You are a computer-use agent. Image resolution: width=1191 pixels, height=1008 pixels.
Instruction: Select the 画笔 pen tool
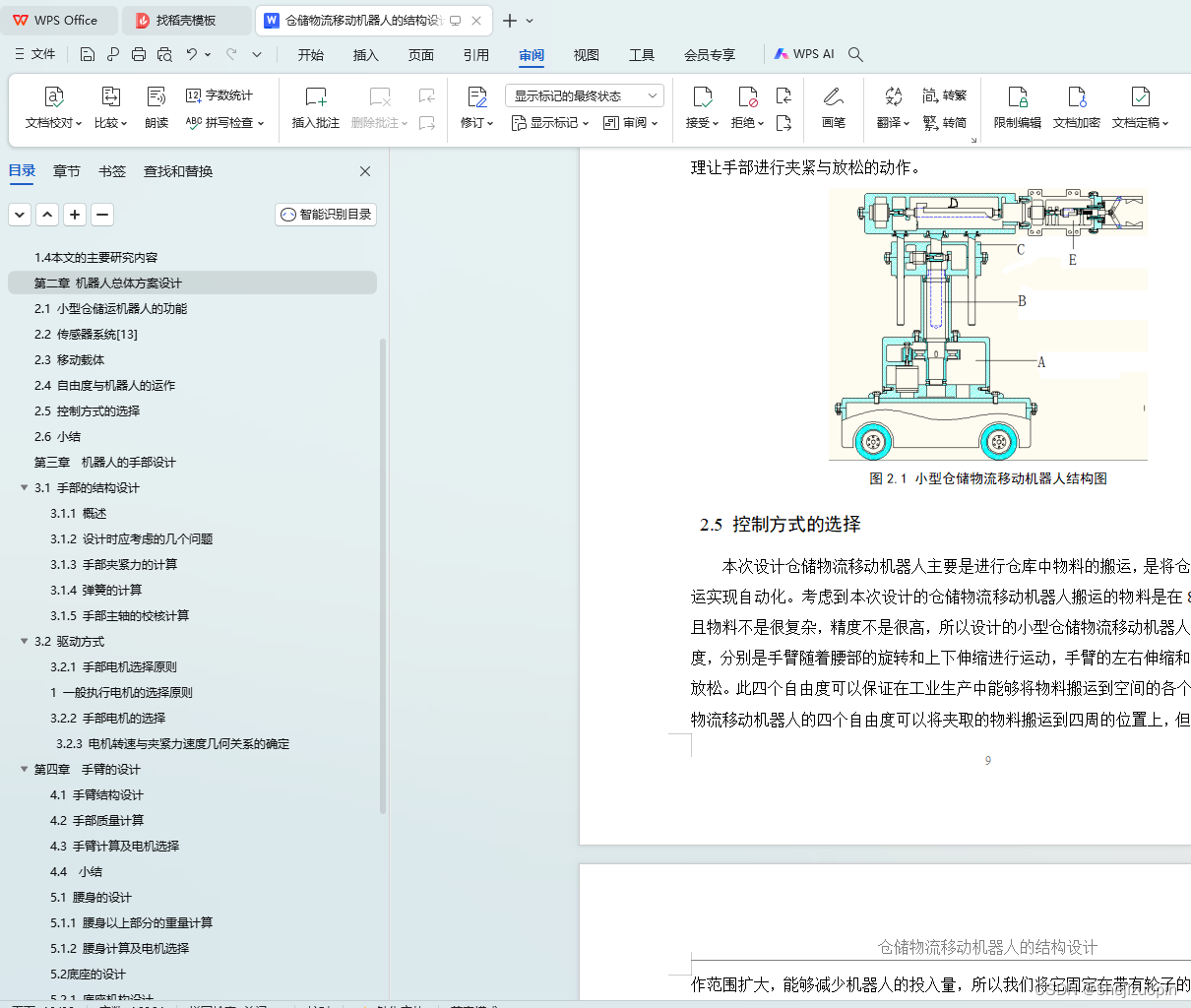tap(834, 108)
